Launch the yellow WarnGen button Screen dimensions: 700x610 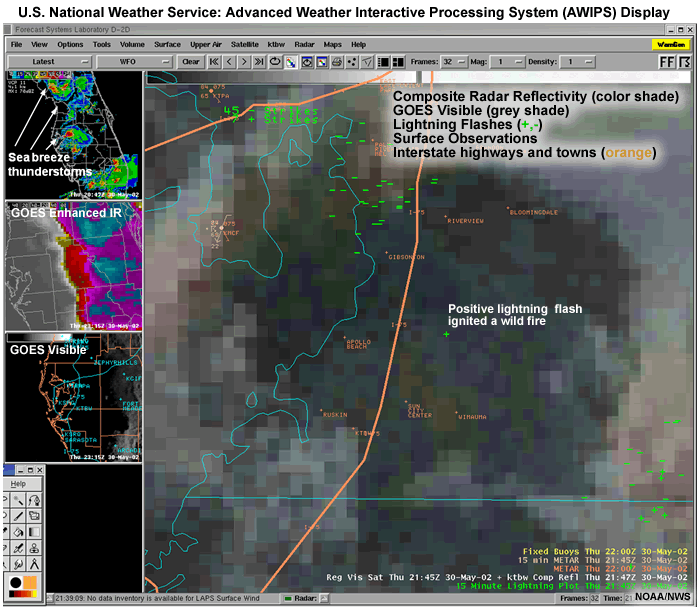click(x=671, y=44)
